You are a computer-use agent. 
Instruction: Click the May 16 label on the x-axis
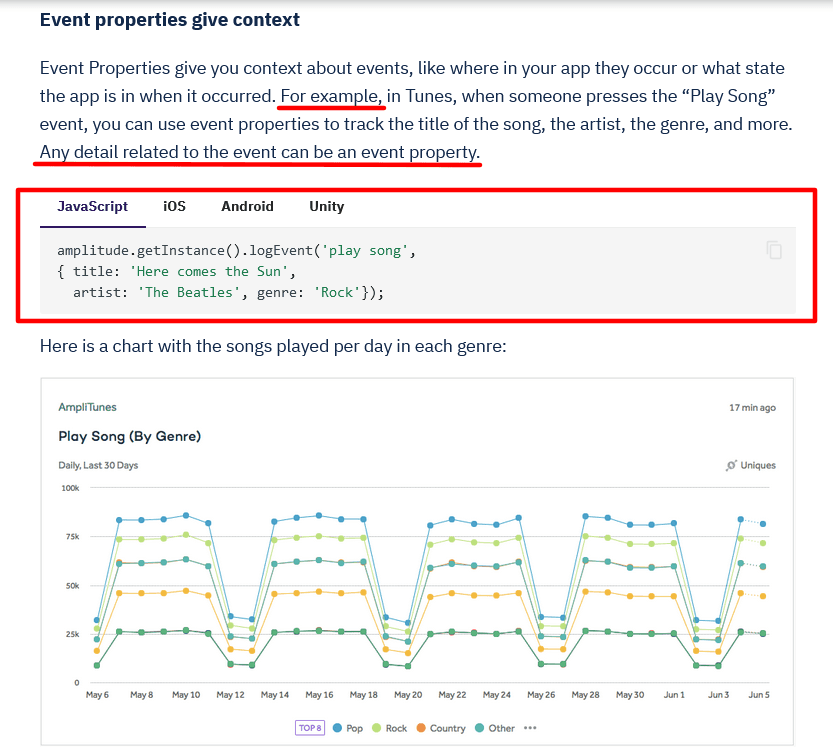coord(319,695)
